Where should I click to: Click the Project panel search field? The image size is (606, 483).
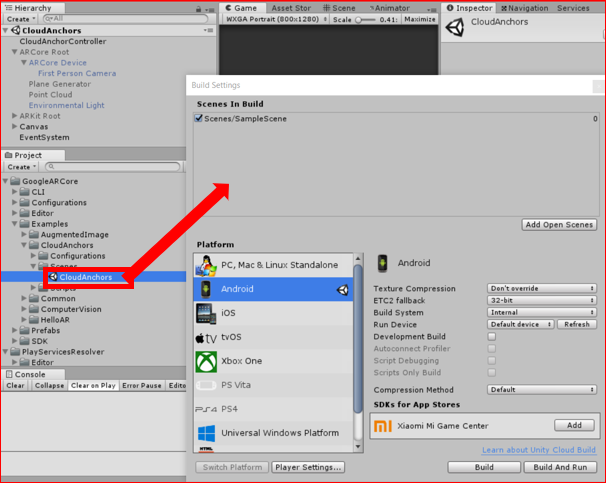pos(112,167)
